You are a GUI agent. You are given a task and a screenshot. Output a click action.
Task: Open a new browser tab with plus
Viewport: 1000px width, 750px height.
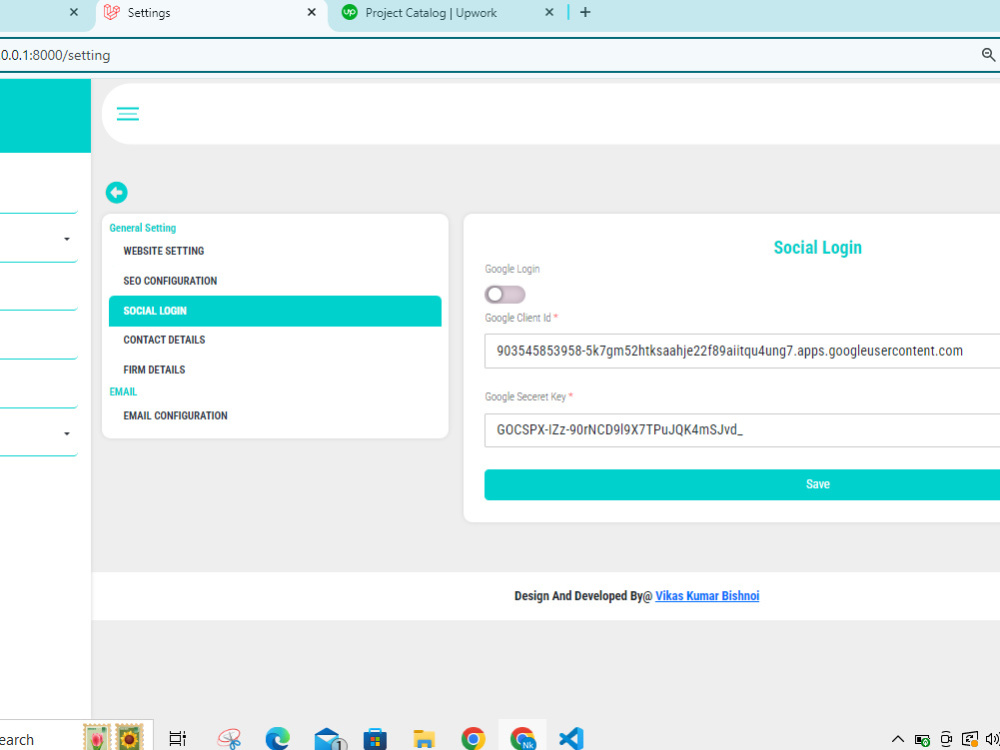pos(585,12)
